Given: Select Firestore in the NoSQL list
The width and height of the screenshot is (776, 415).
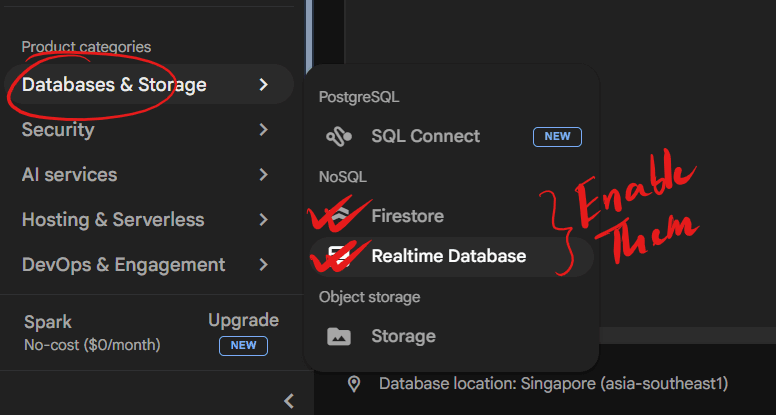Looking at the screenshot, I should pos(451,216).
